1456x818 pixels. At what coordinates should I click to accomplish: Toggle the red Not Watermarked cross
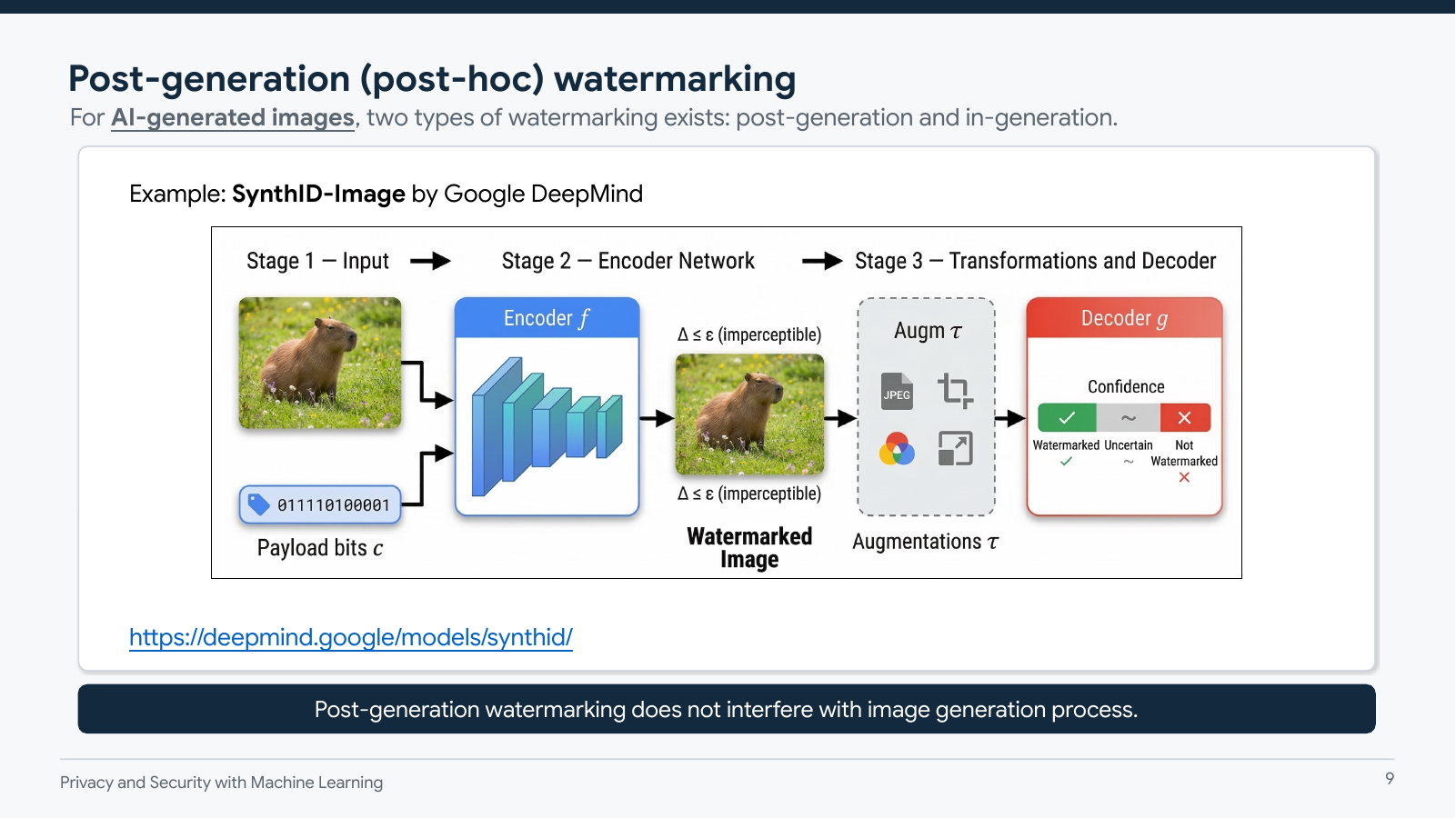pos(1185,418)
